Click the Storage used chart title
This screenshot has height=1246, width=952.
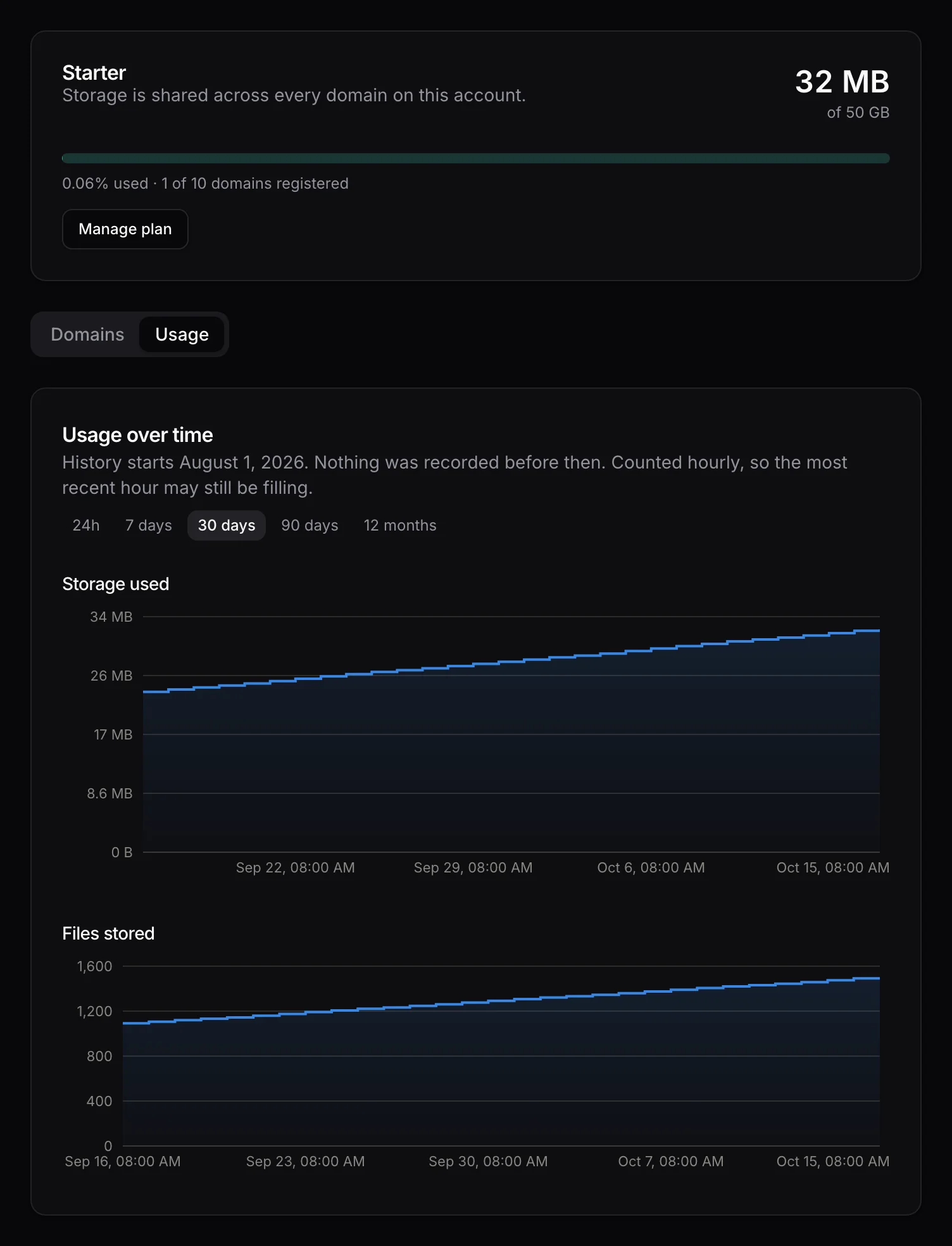pyautogui.click(x=116, y=584)
